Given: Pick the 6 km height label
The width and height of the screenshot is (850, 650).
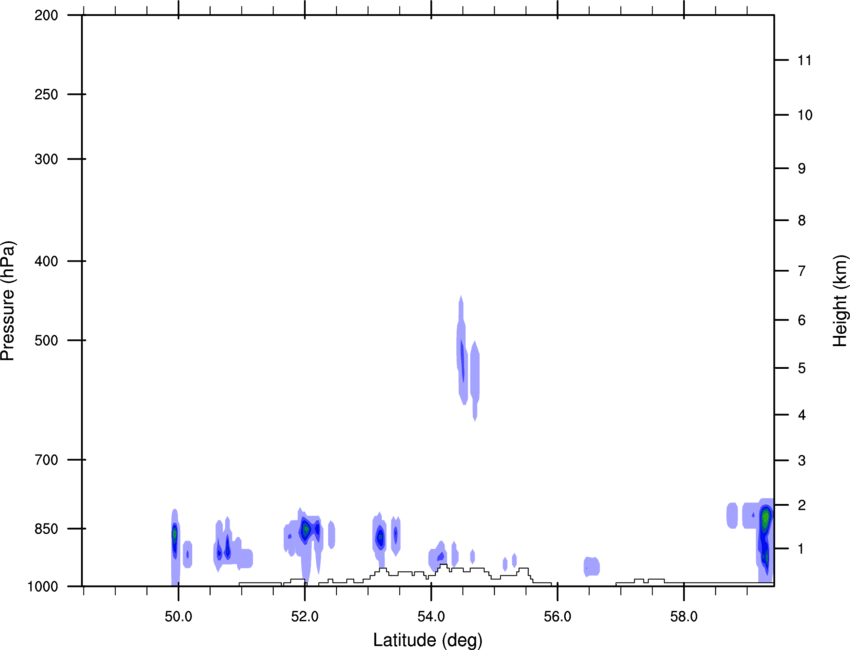Looking at the screenshot, I should (x=801, y=320).
